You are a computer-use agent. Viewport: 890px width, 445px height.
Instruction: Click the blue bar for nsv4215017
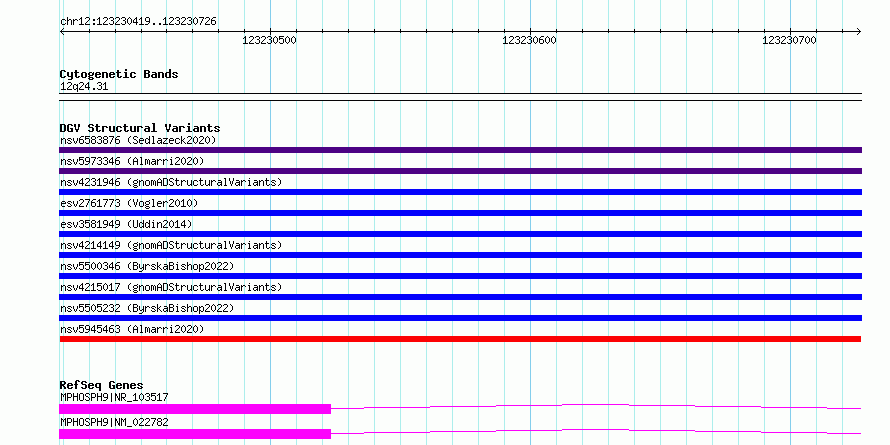point(460,297)
